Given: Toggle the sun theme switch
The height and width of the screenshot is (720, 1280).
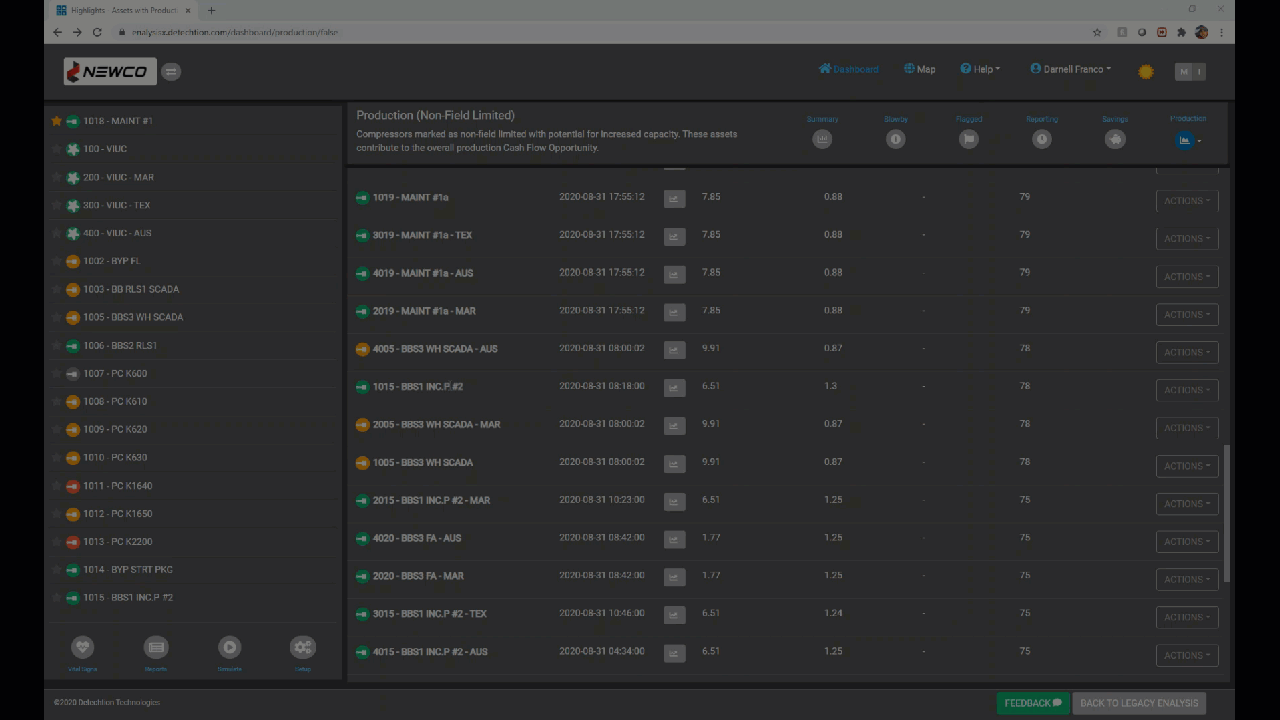Looking at the screenshot, I should coord(1146,72).
